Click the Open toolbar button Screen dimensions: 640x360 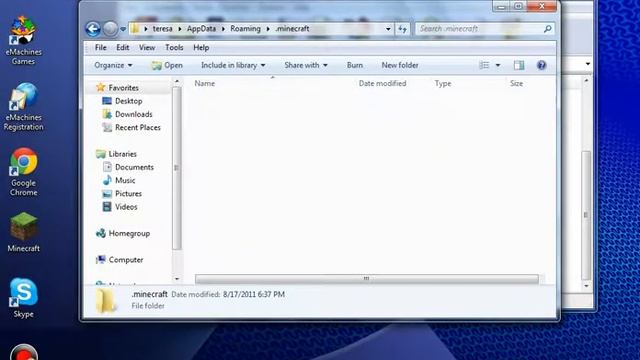167,65
